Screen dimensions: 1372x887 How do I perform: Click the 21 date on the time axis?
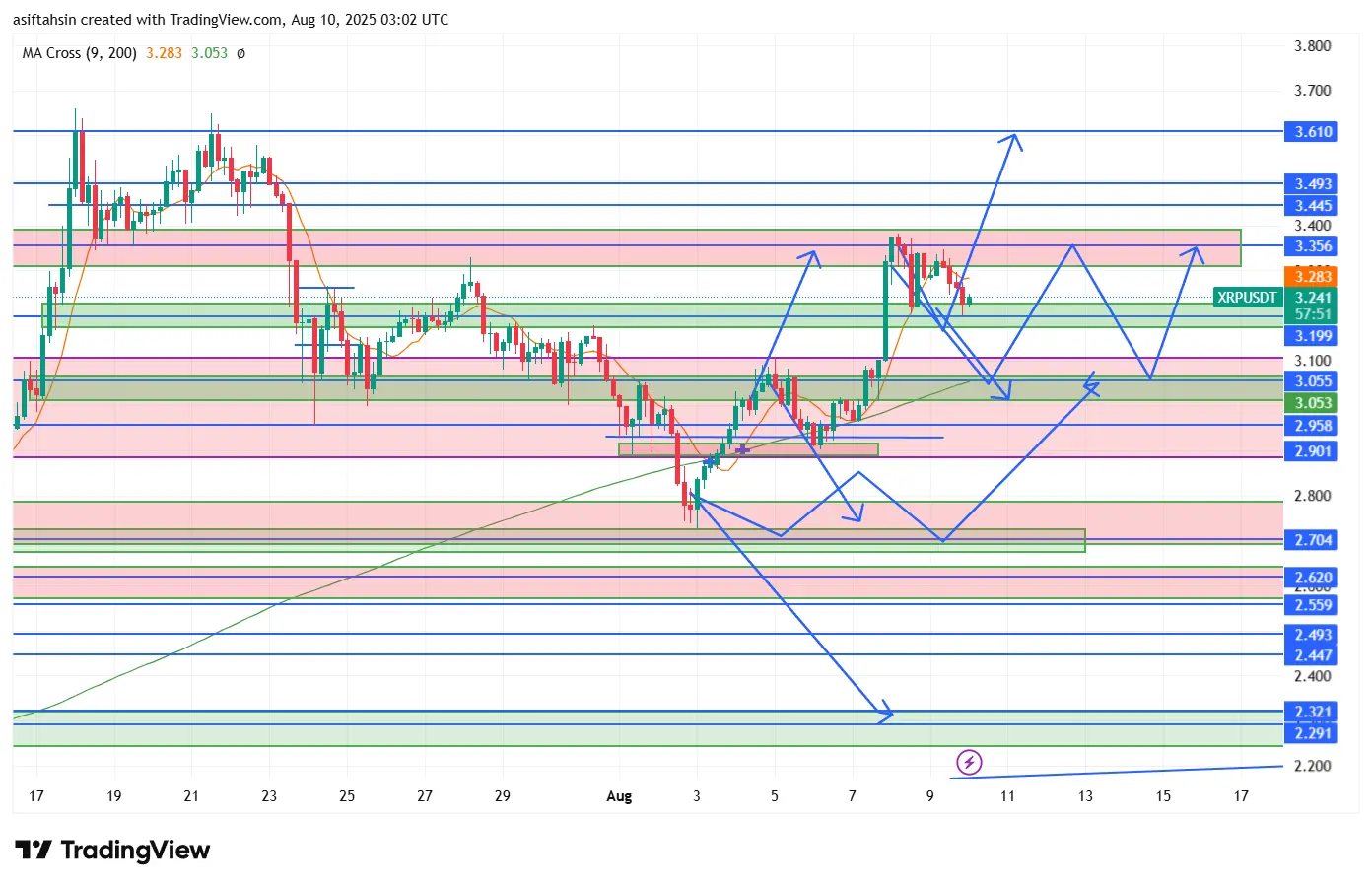[191, 796]
